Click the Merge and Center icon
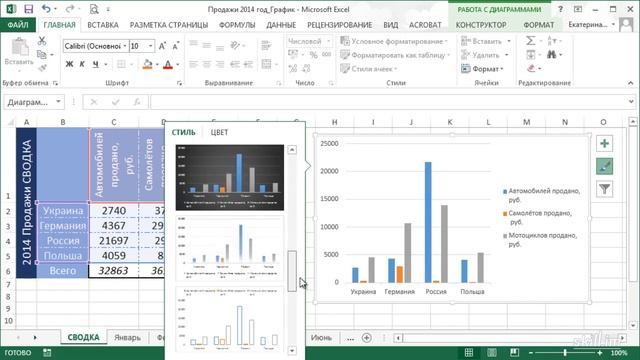This screenshot has height=360, width=640. coord(267,64)
